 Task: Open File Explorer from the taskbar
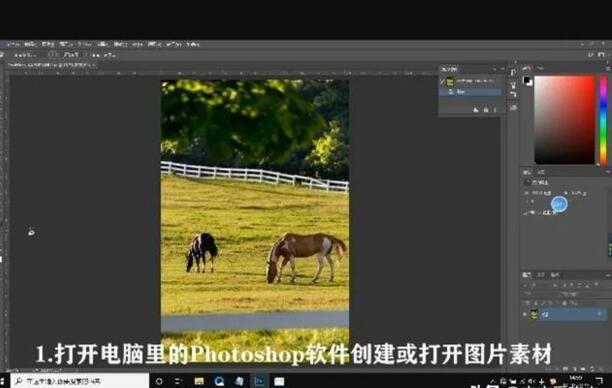pyautogui.click(x=199, y=381)
